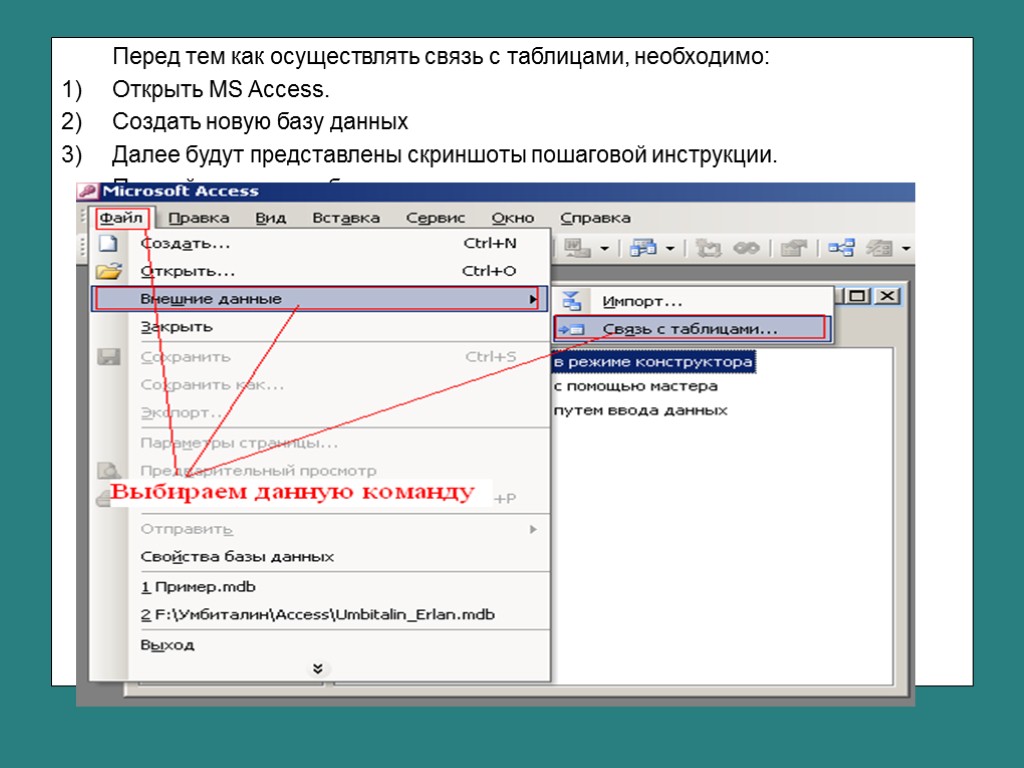Click the Properties toolbar icon
The image size is (1024, 768).
click(x=794, y=248)
